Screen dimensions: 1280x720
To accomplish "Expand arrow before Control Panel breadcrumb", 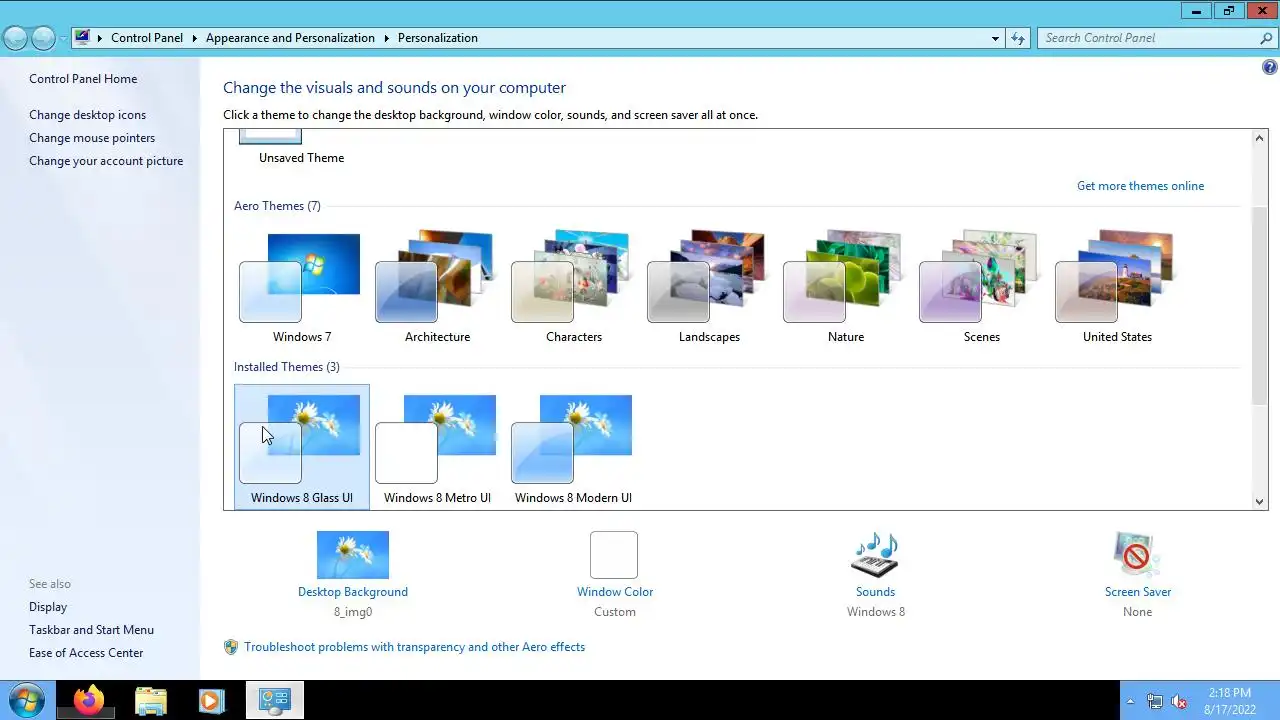I will click(99, 38).
